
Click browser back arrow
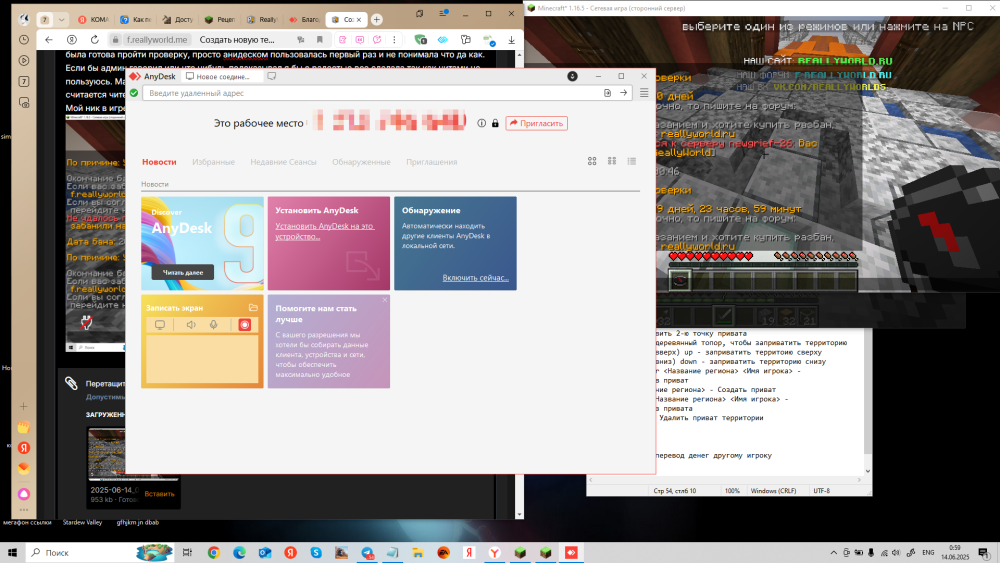49,40
